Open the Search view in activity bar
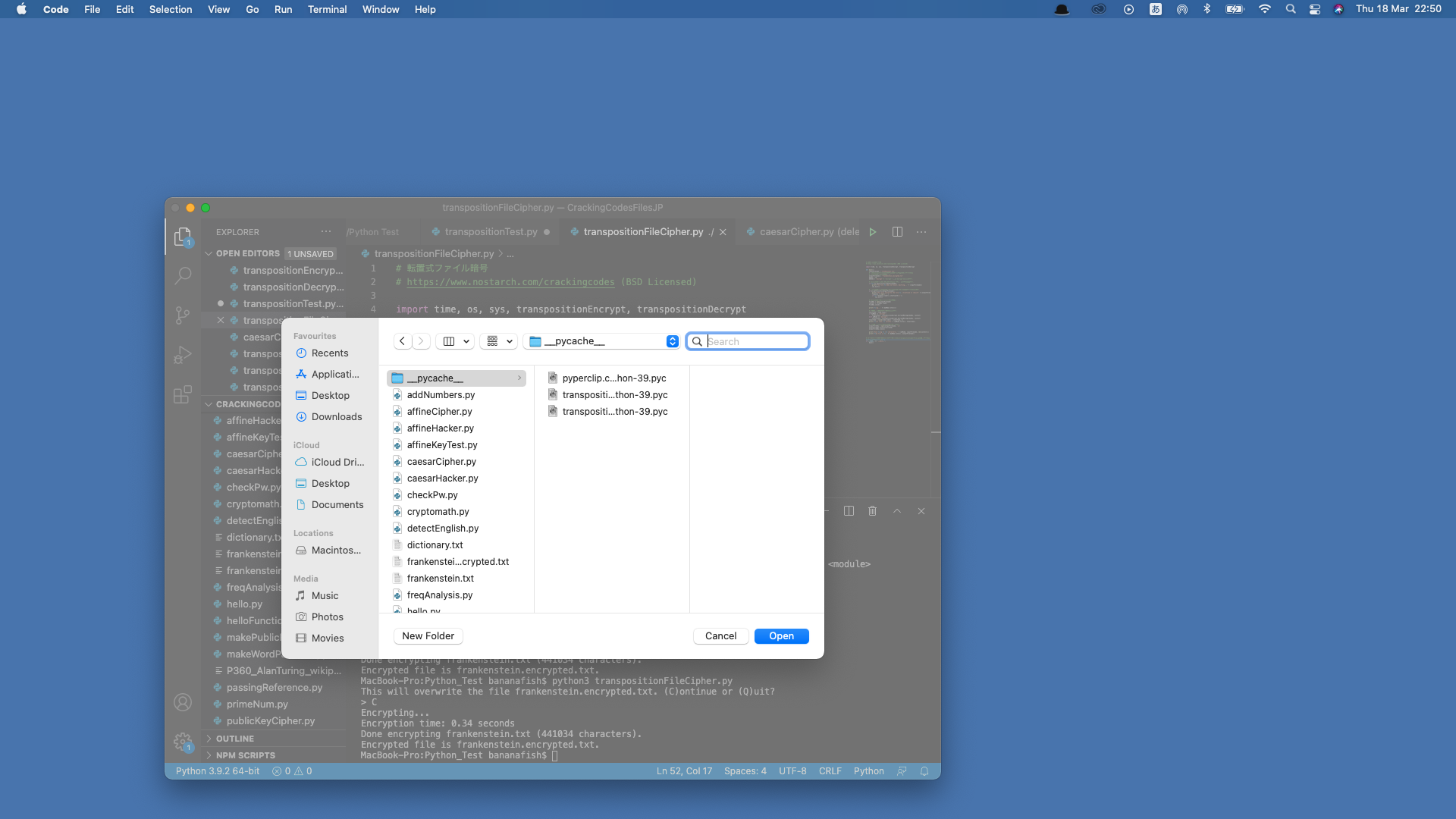1456x819 pixels. (x=183, y=276)
